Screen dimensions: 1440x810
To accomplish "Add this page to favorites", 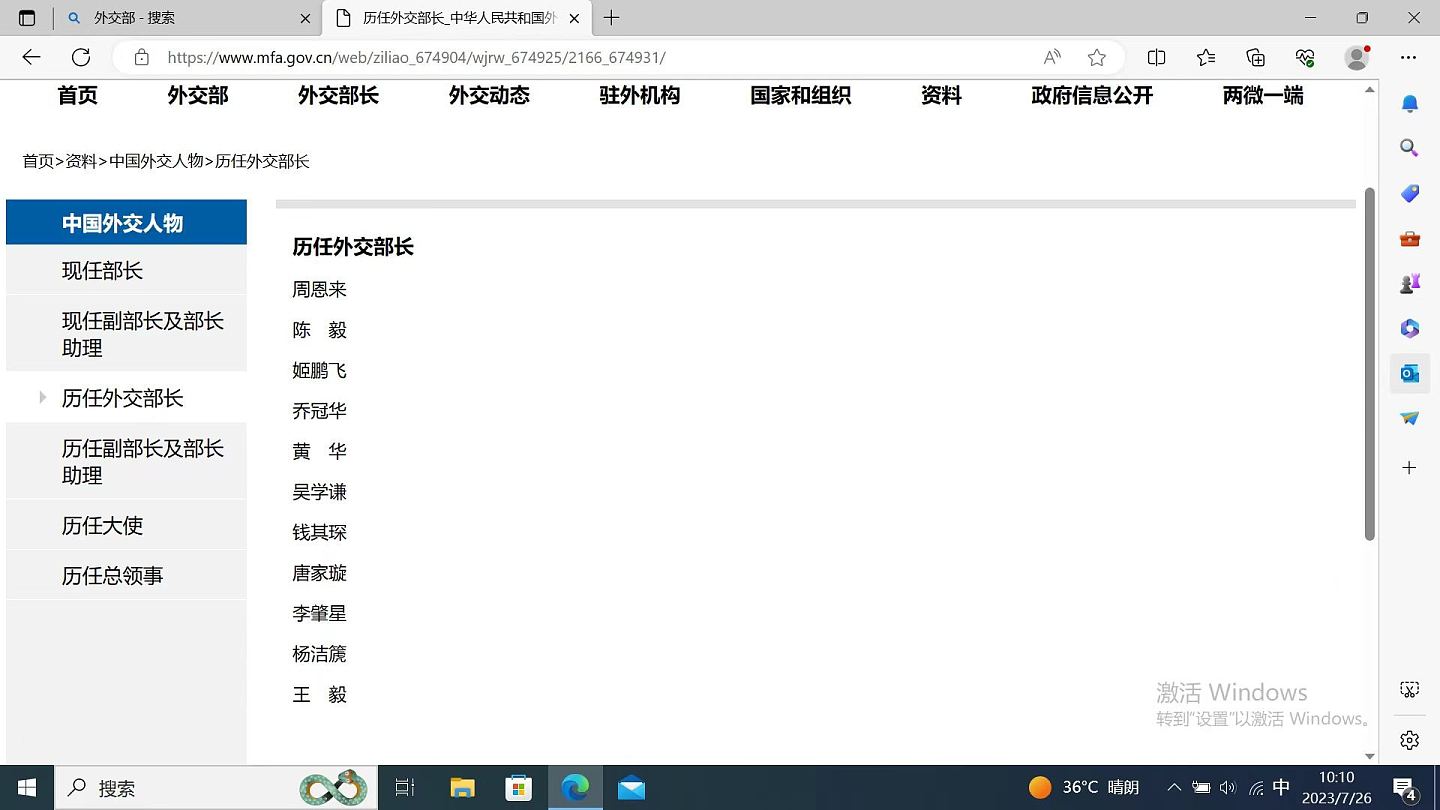I will 1097,57.
